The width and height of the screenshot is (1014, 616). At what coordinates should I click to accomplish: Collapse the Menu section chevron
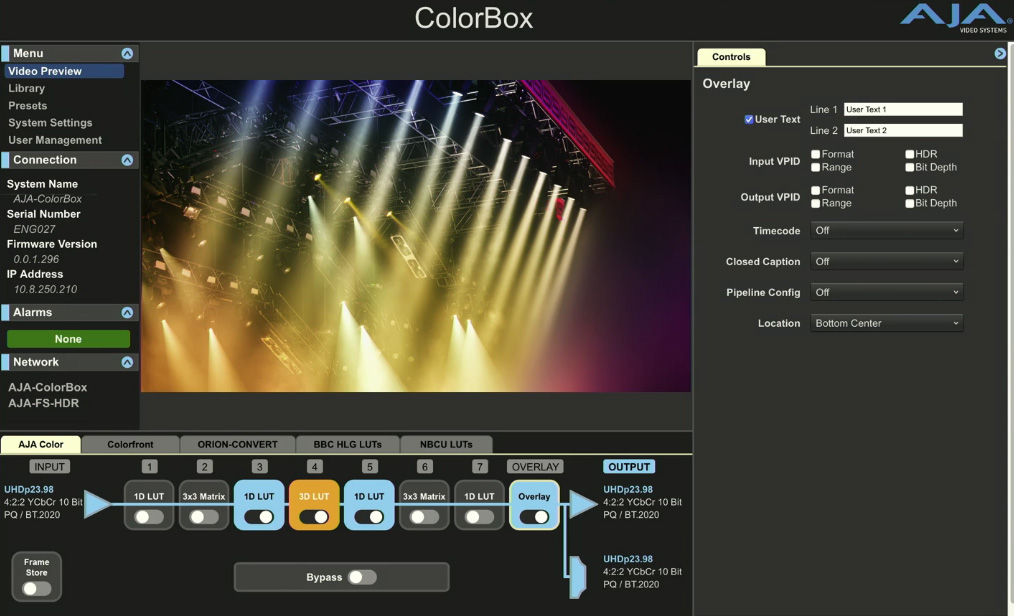coord(127,54)
